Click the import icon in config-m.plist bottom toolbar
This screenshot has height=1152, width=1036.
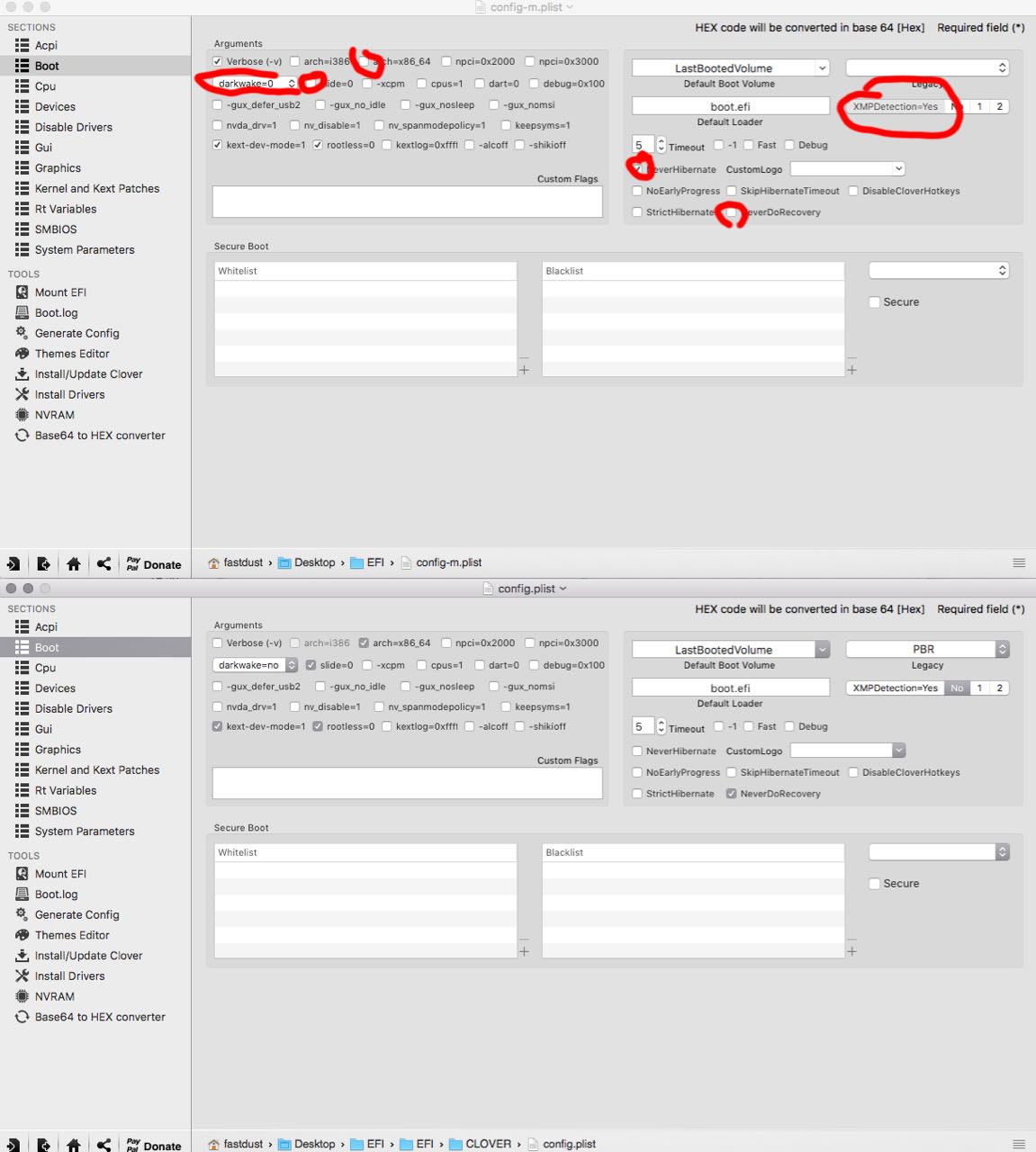[13, 563]
